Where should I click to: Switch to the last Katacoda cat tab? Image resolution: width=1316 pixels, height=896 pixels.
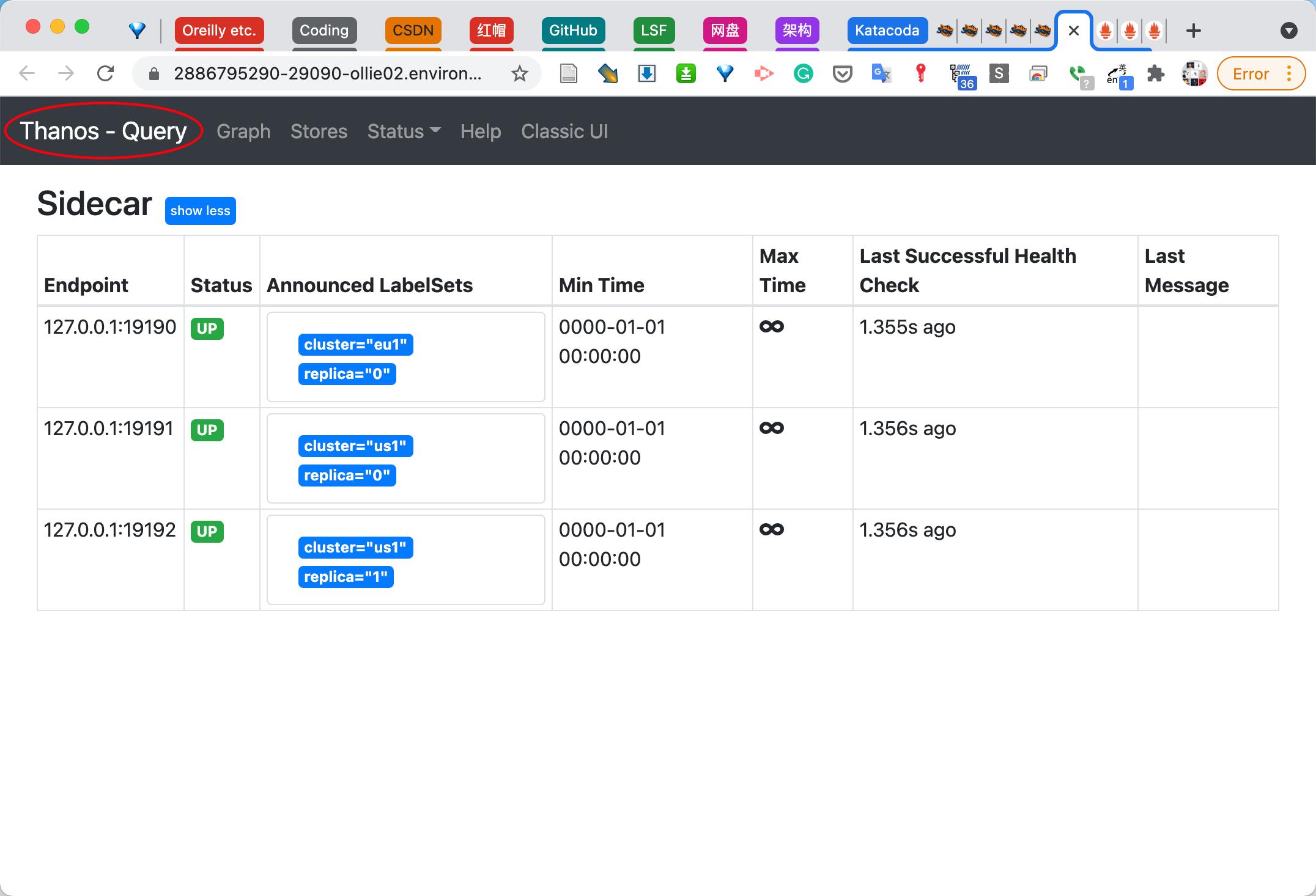pyautogui.click(x=1043, y=30)
